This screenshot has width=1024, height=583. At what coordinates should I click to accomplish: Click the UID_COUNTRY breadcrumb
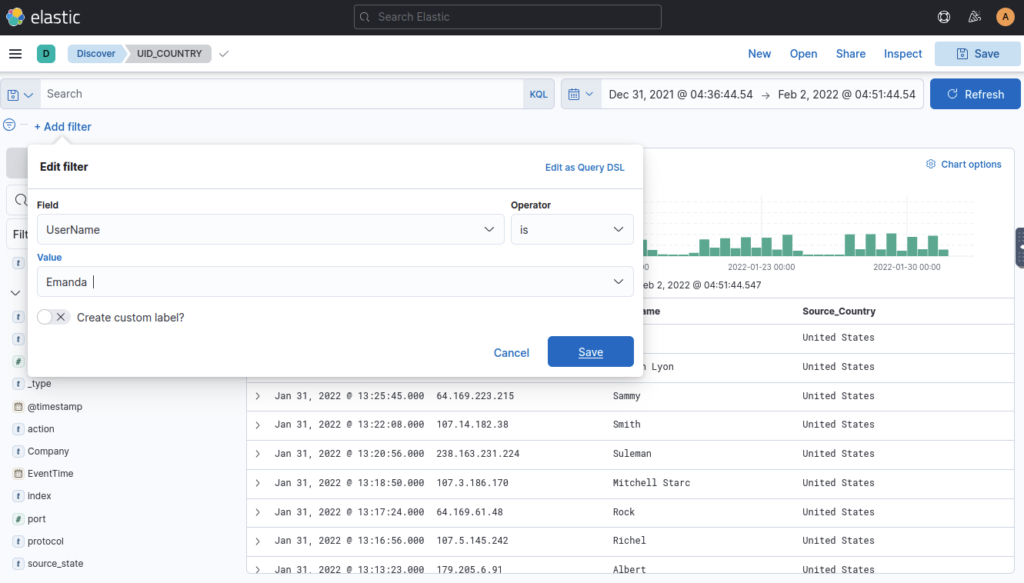pyautogui.click(x=169, y=54)
